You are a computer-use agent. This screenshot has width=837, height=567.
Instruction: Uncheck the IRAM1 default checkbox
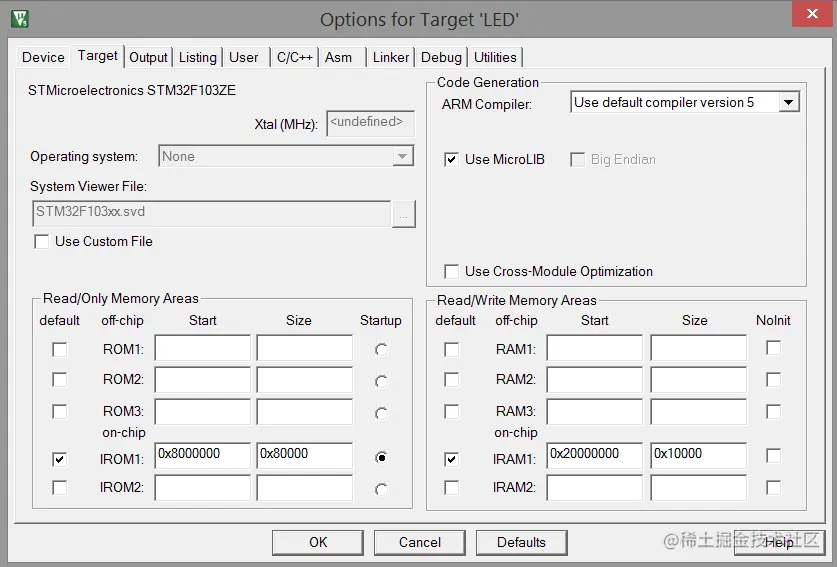pyautogui.click(x=452, y=459)
